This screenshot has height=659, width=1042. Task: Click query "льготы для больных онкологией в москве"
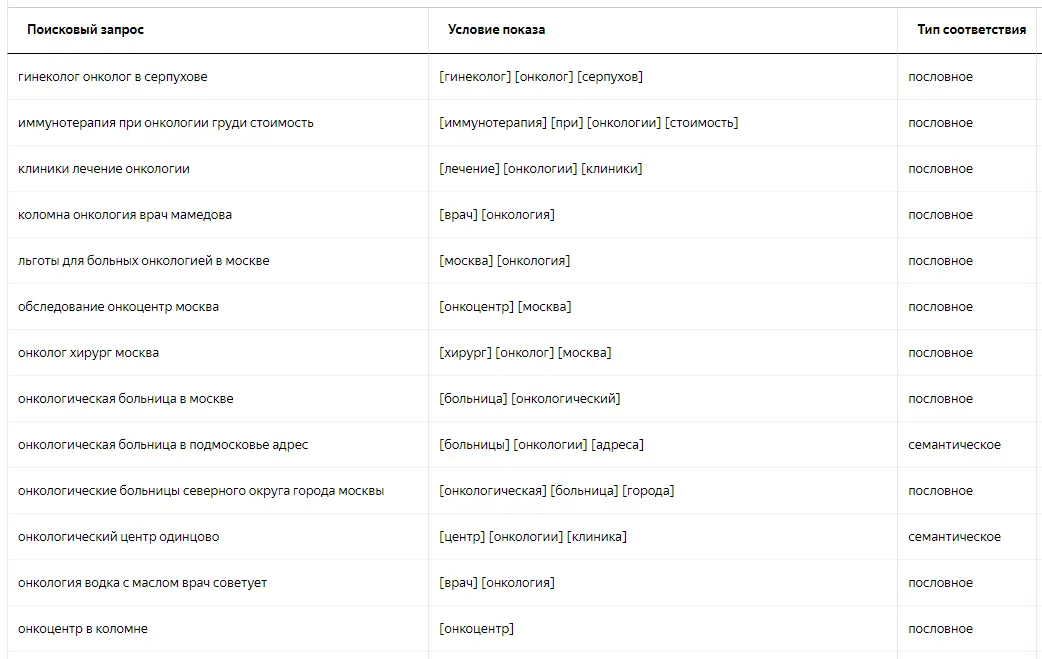pyautogui.click(x=144, y=261)
